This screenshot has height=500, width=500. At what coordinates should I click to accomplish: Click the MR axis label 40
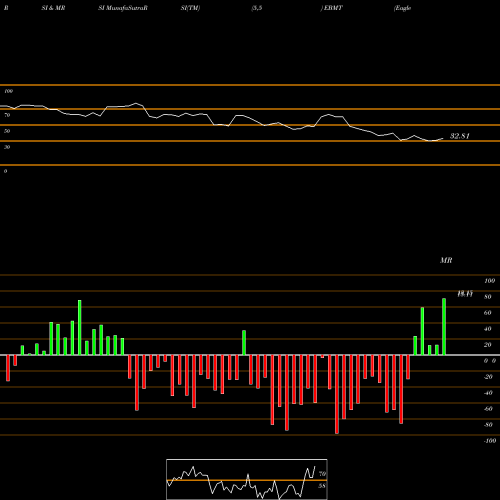pos(488,329)
